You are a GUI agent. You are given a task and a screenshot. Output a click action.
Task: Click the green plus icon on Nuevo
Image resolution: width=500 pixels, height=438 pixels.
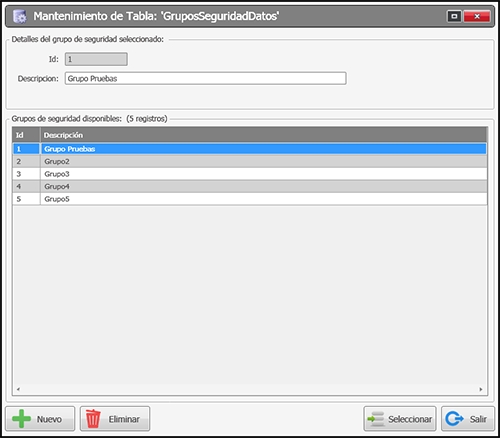pyautogui.click(x=21, y=419)
